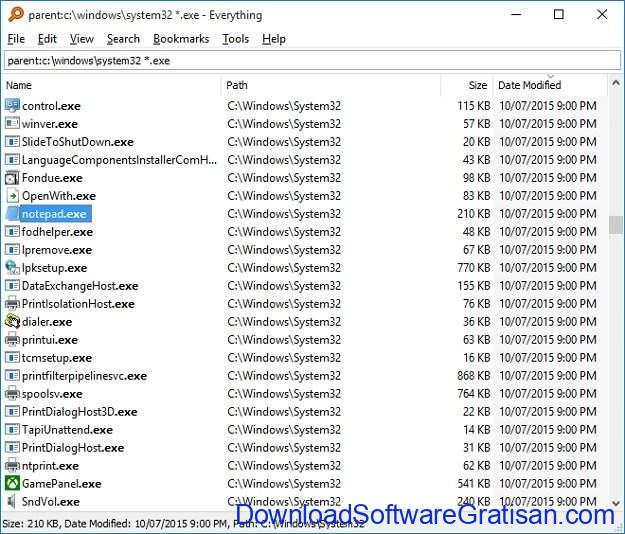625x534 pixels.
Task: Click inside the search query field
Action: [312, 61]
